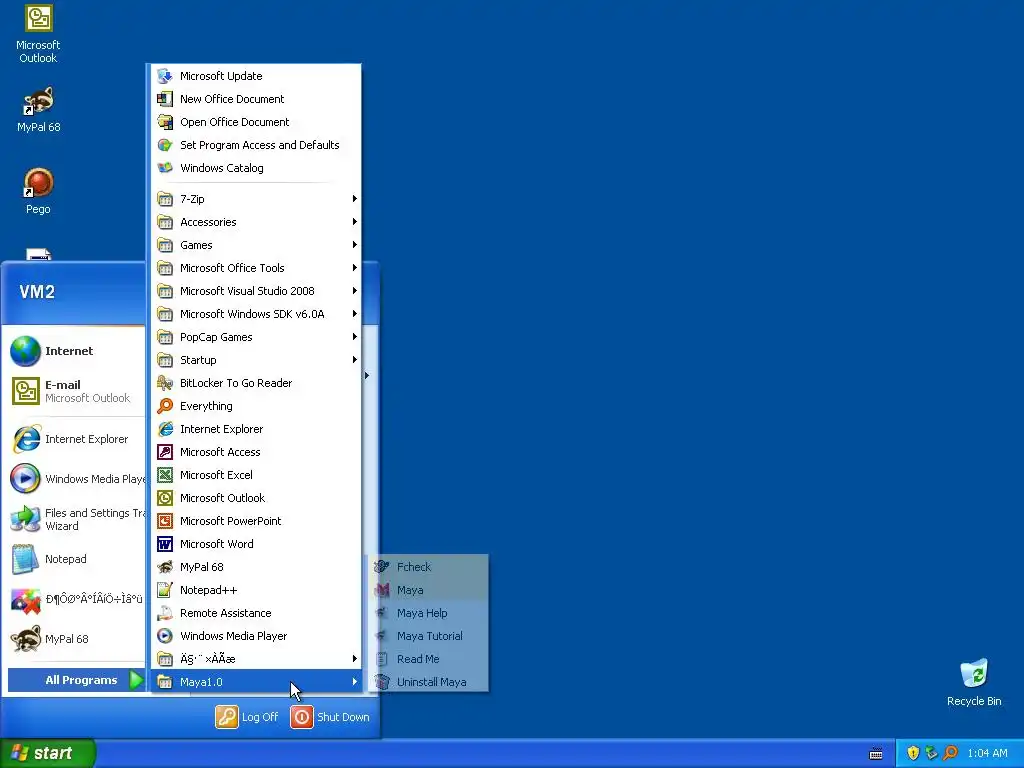
Task: Click the All Programs button
Action: coord(76,680)
